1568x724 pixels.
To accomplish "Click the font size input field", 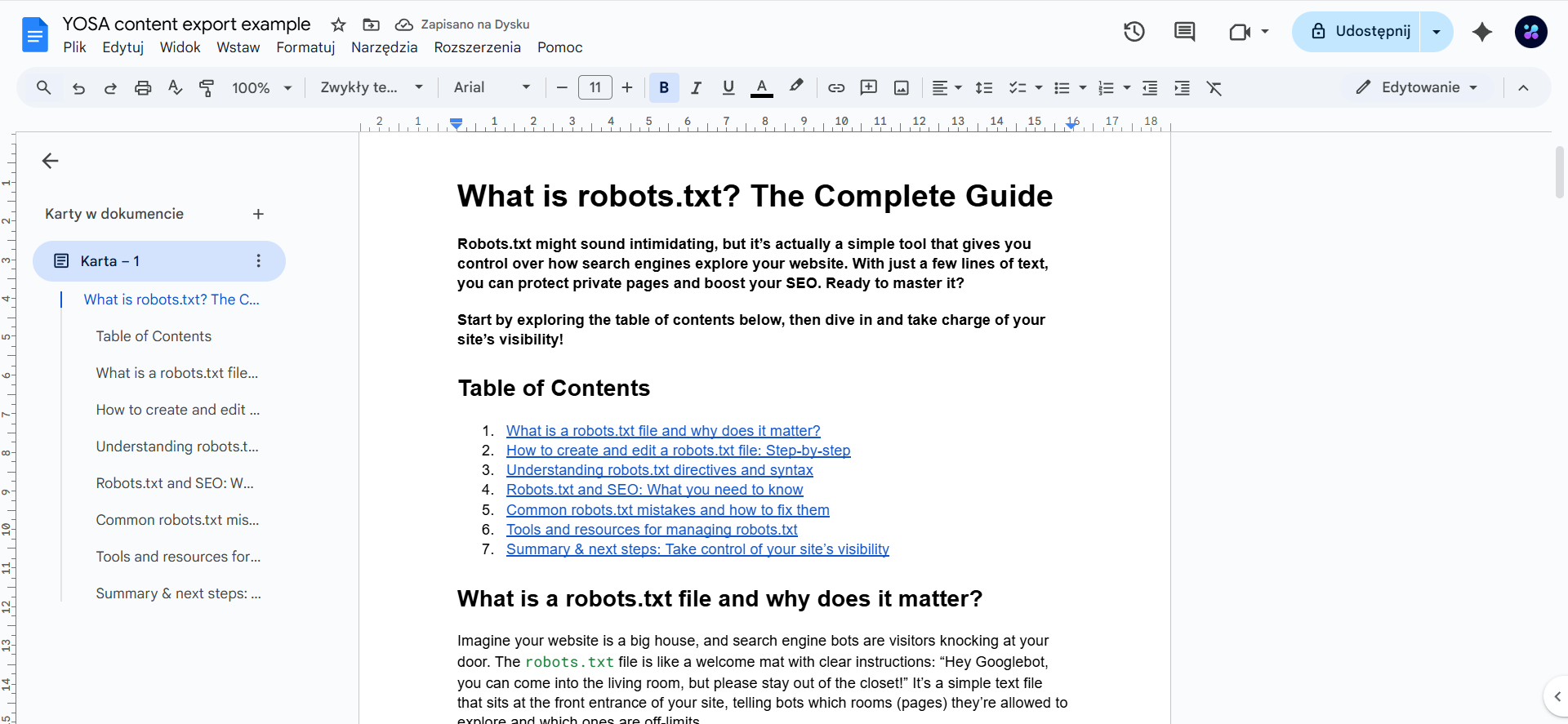I will (x=595, y=87).
